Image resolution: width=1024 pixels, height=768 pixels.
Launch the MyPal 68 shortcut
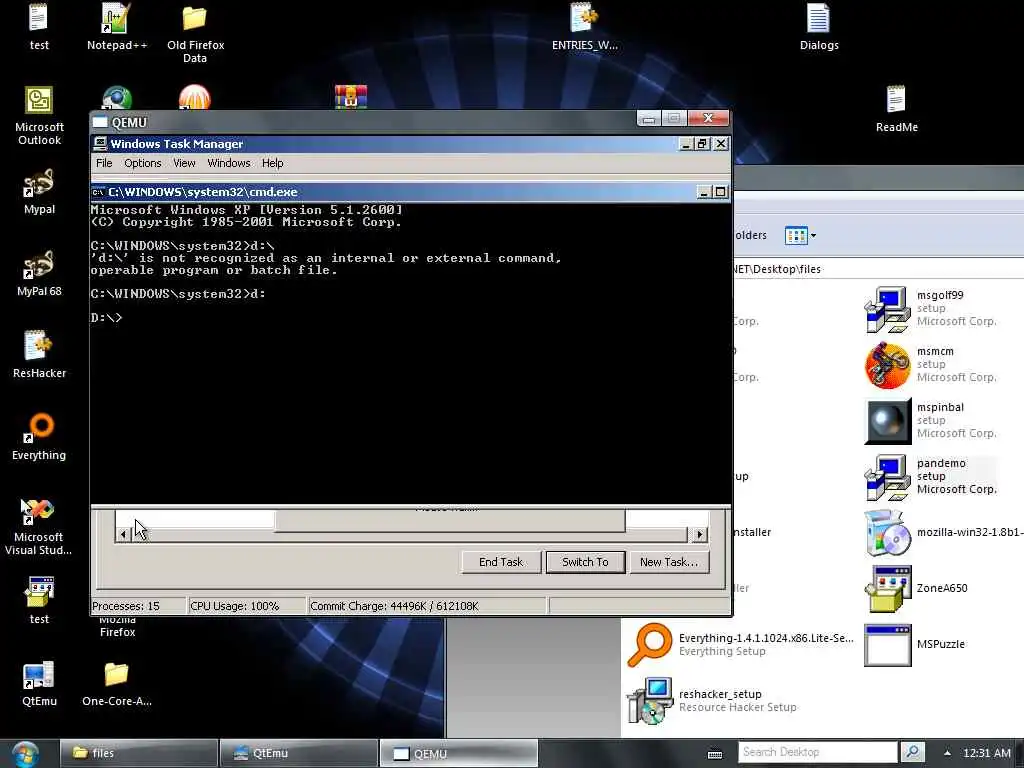click(x=39, y=273)
